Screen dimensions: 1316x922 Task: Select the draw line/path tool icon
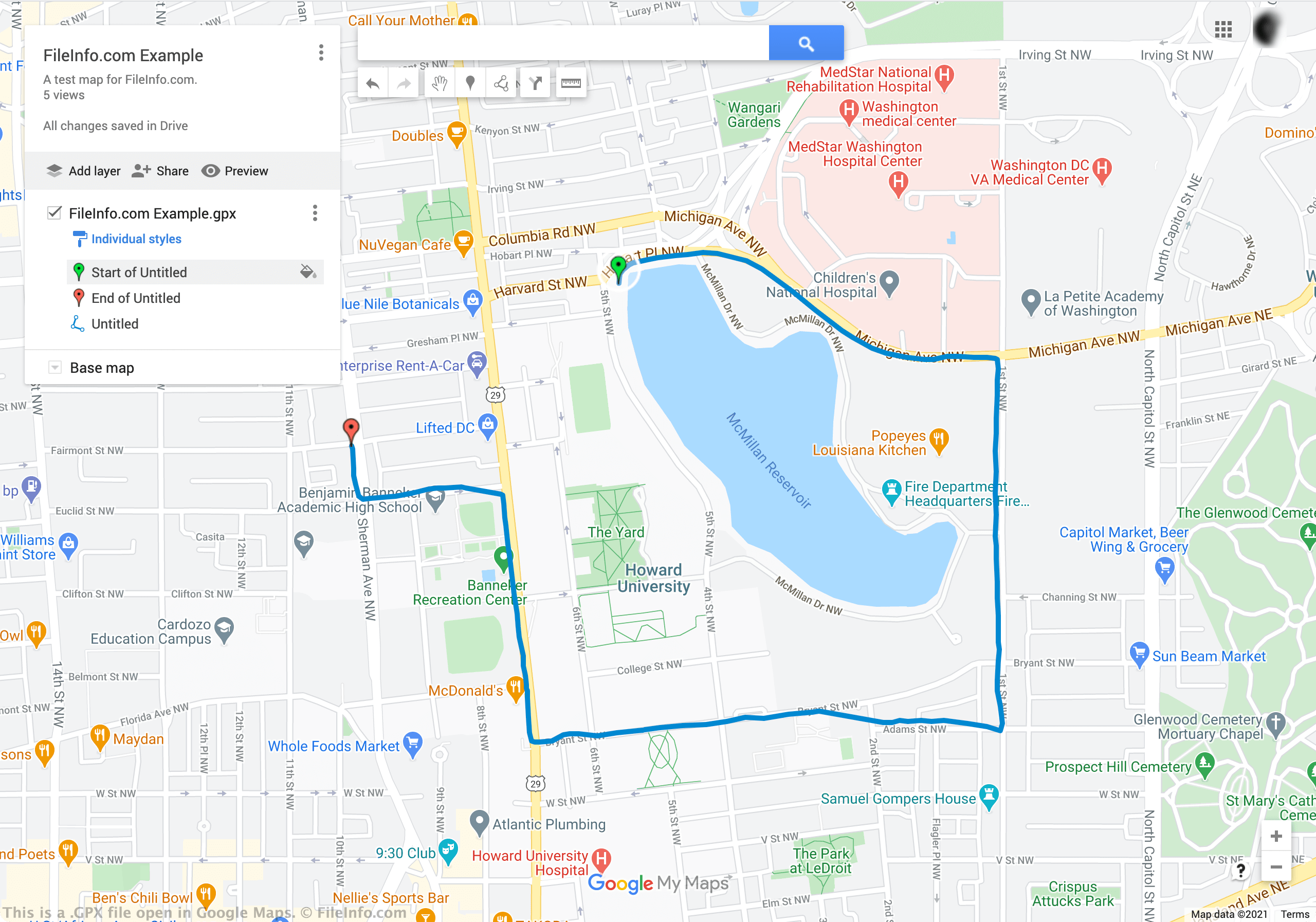pyautogui.click(x=500, y=84)
